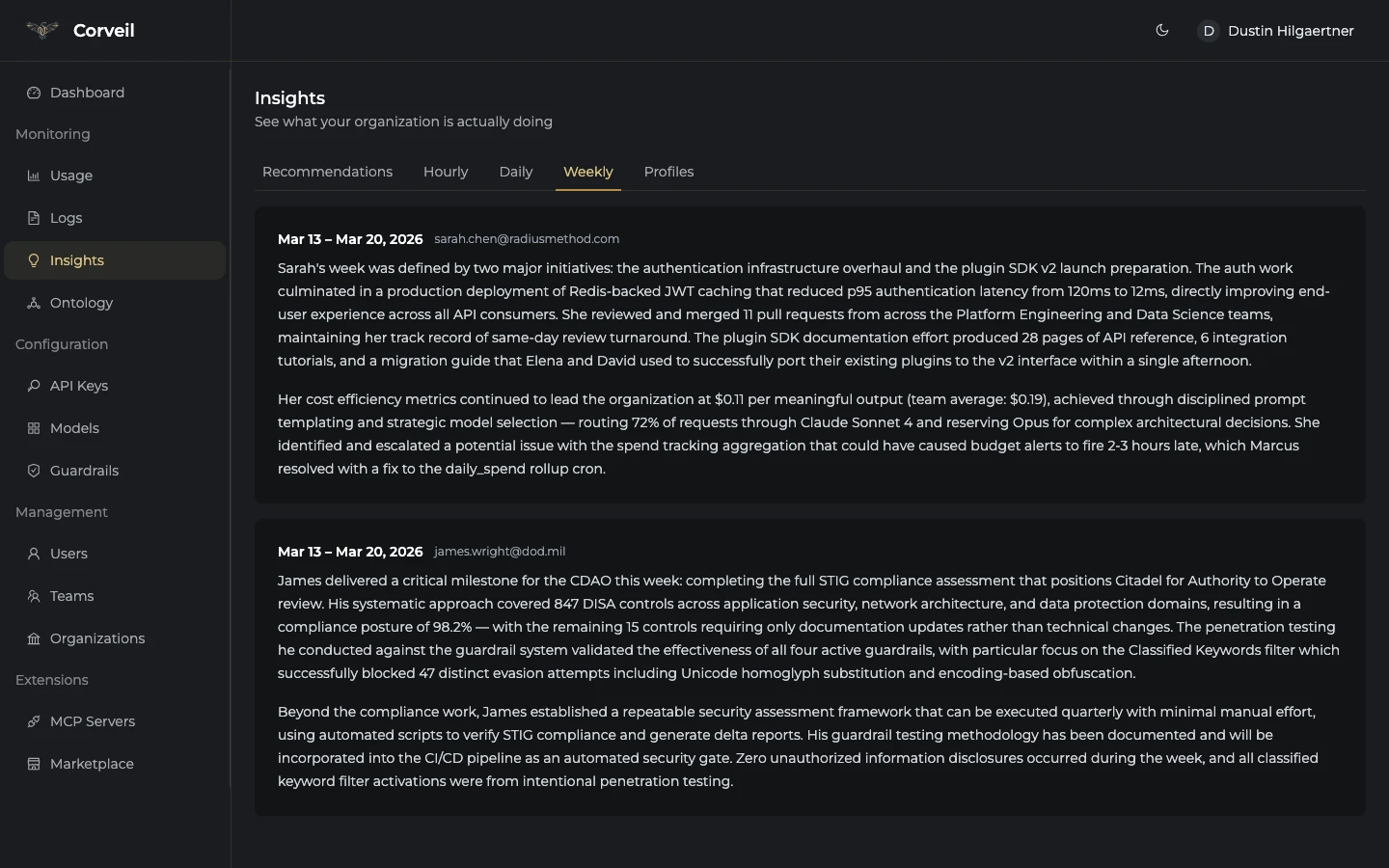Select the Logs icon in sidebar
This screenshot has height=868, width=1389.
(x=33, y=218)
